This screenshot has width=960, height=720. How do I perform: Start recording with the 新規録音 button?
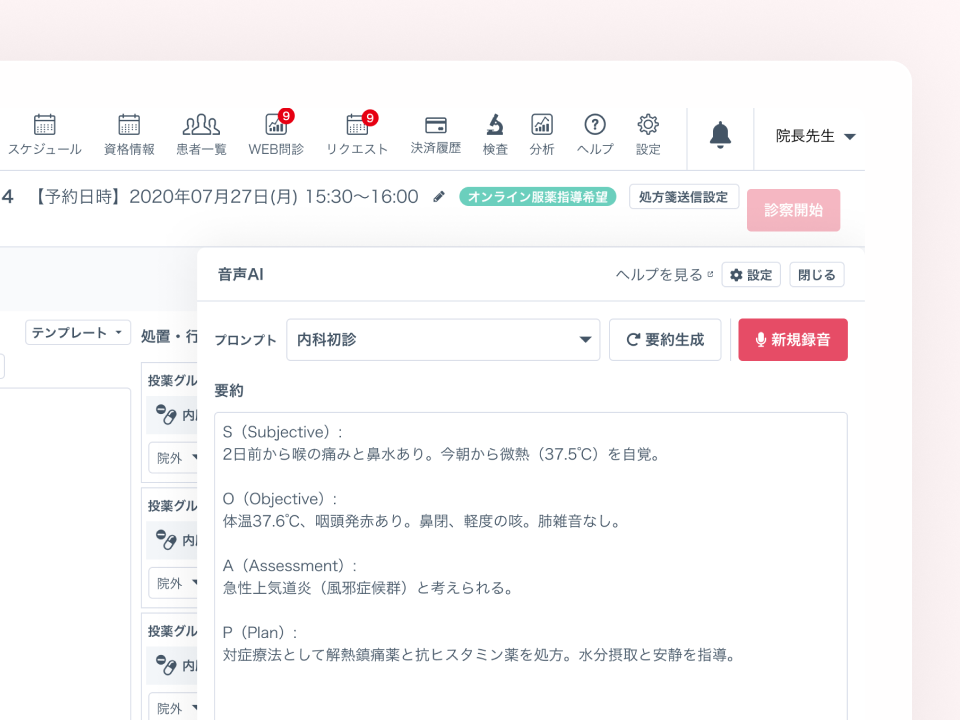(793, 340)
